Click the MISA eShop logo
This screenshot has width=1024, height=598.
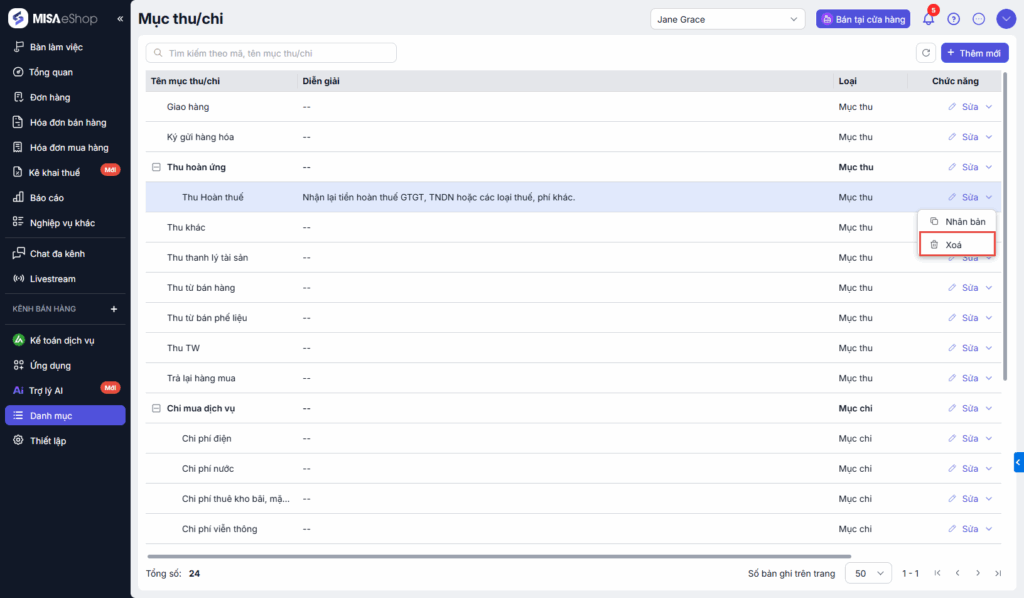[53, 18]
